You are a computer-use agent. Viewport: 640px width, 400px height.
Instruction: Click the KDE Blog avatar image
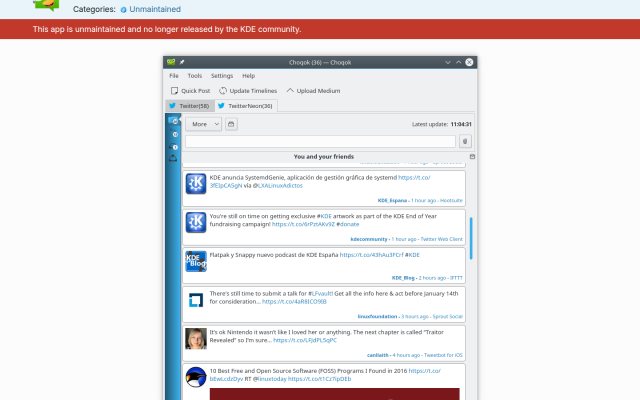[x=196, y=261]
